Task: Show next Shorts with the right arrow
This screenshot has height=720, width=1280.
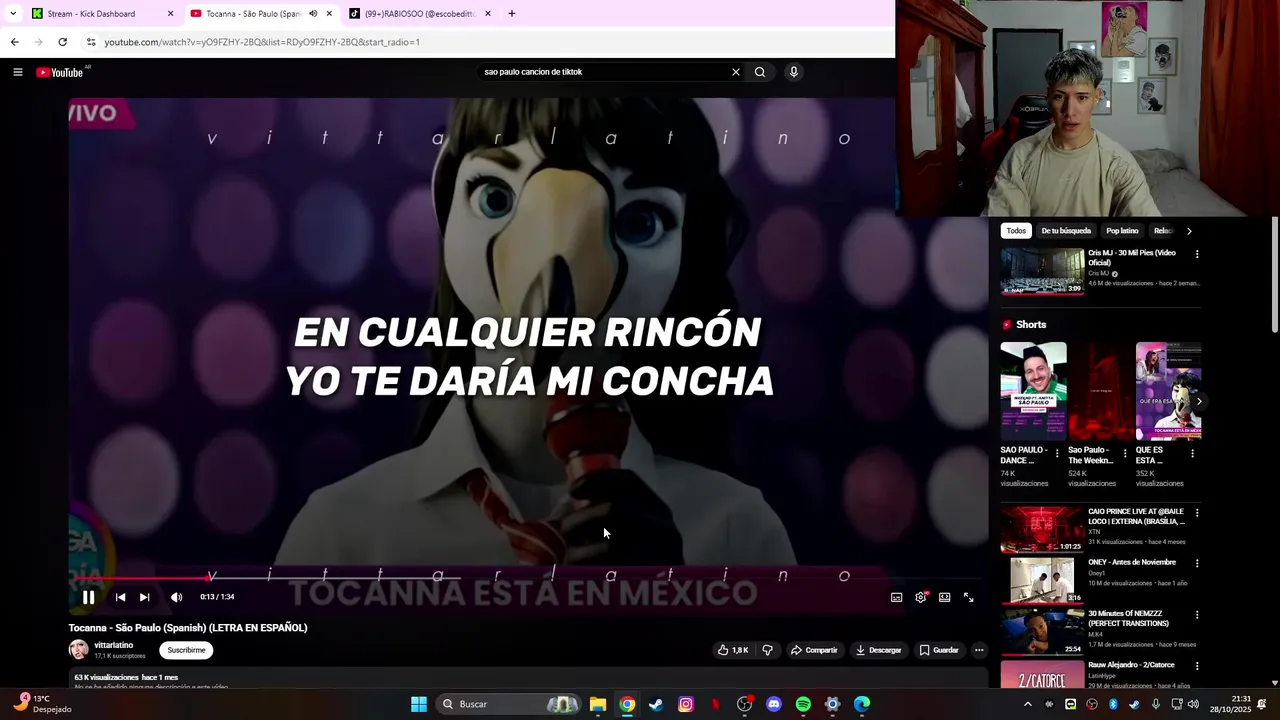Action: [1199, 401]
